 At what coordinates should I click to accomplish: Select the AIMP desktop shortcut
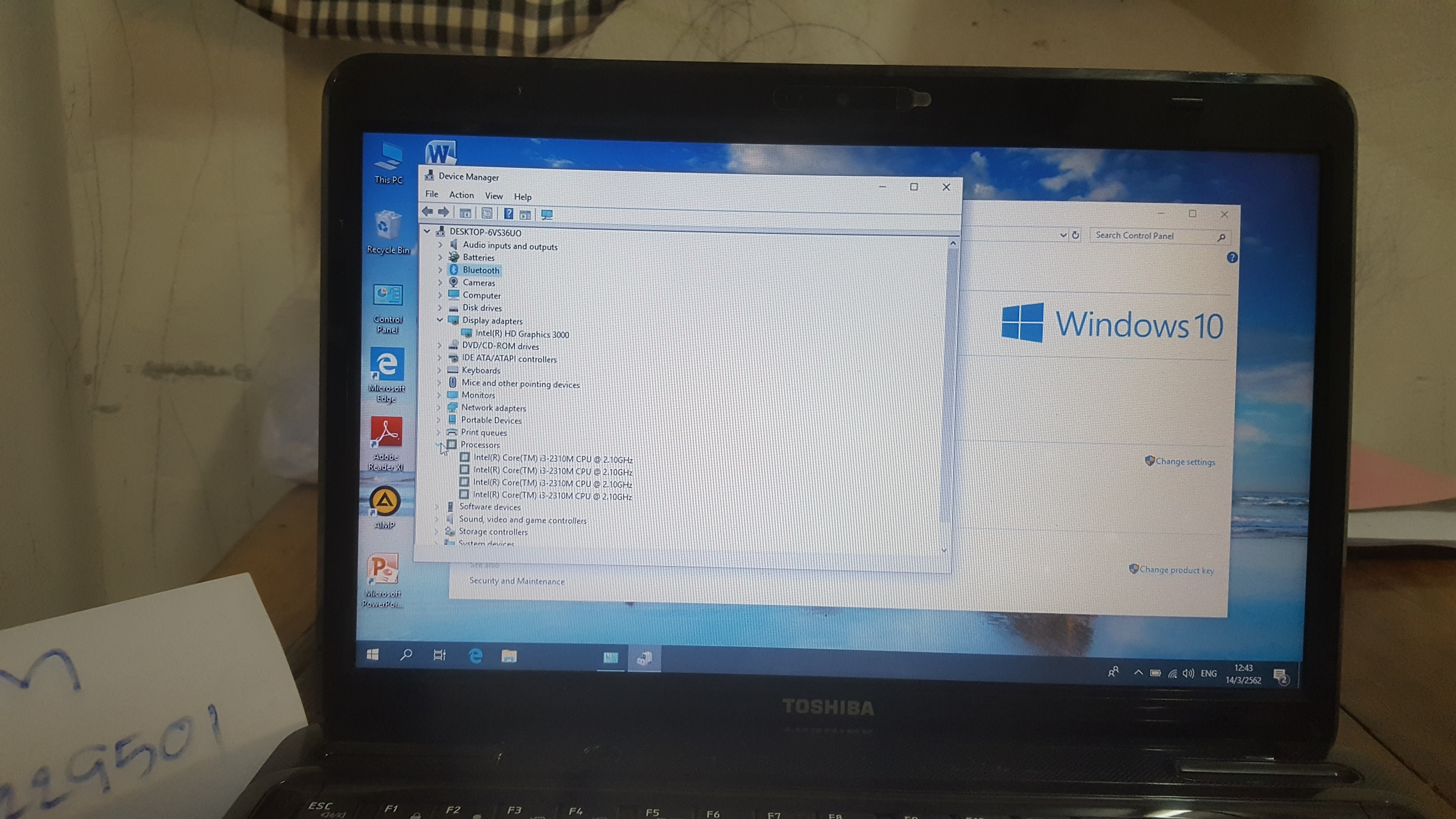385,508
